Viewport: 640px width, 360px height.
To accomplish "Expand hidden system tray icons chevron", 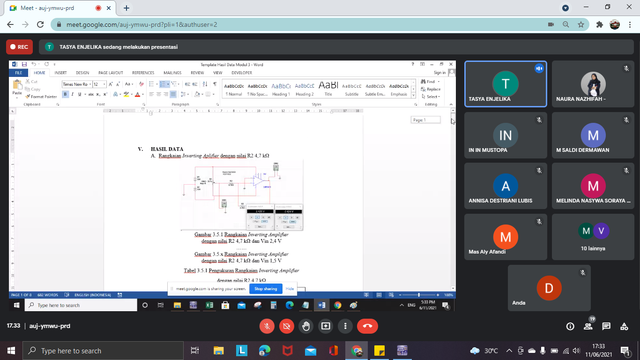I will (x=509, y=351).
